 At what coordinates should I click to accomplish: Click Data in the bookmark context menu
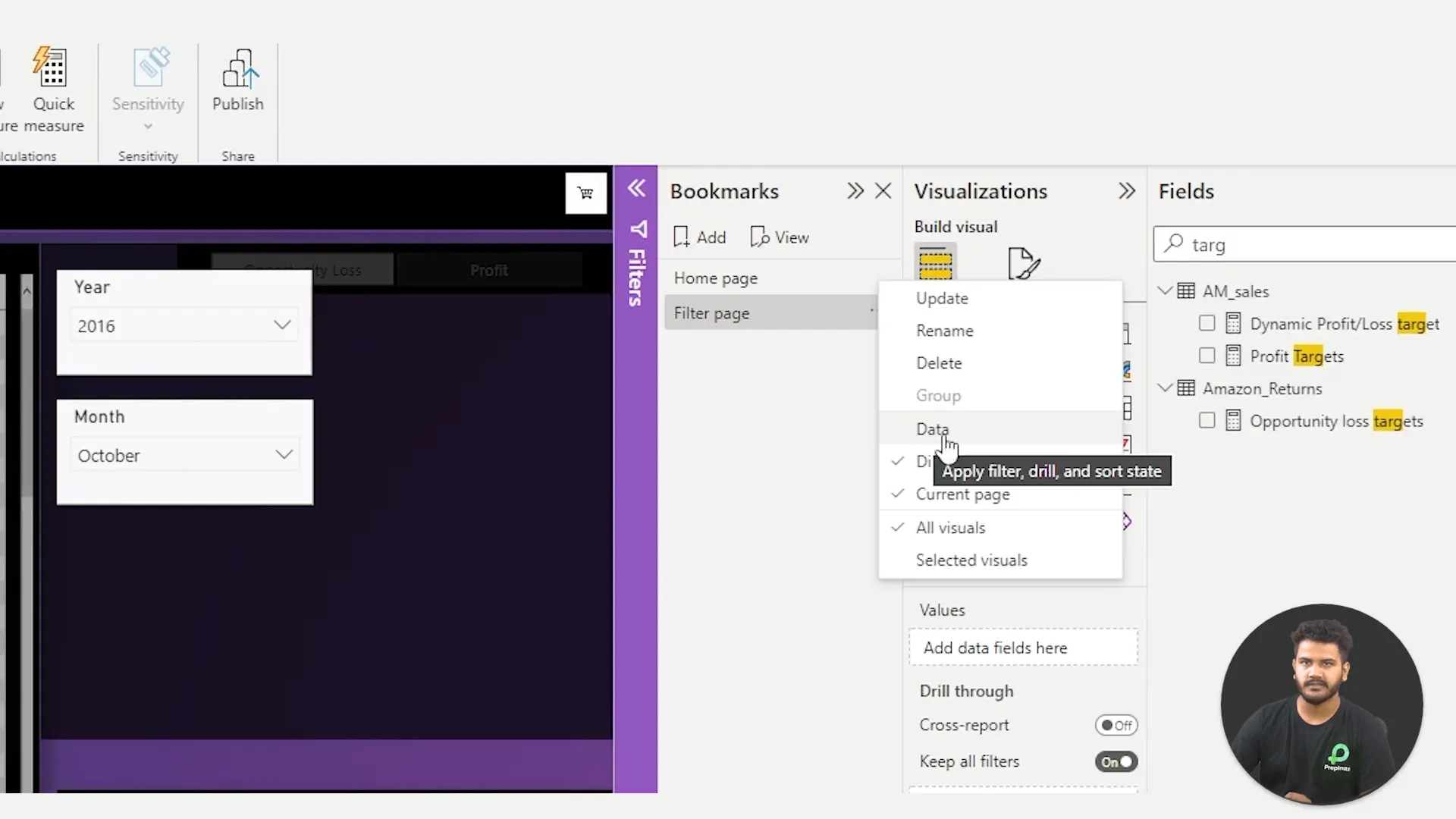coord(932,429)
